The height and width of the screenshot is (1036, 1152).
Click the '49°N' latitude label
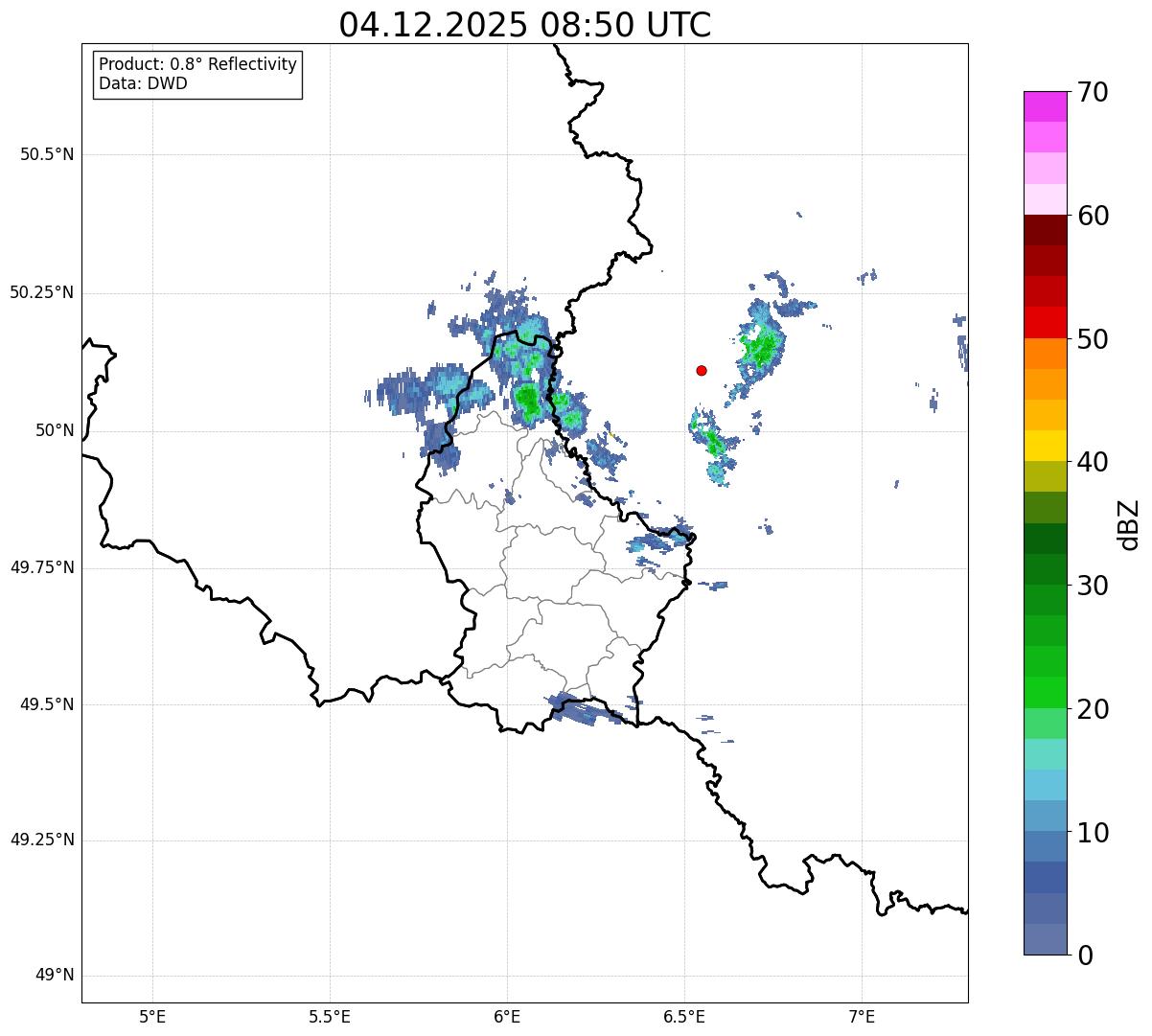coord(55,976)
